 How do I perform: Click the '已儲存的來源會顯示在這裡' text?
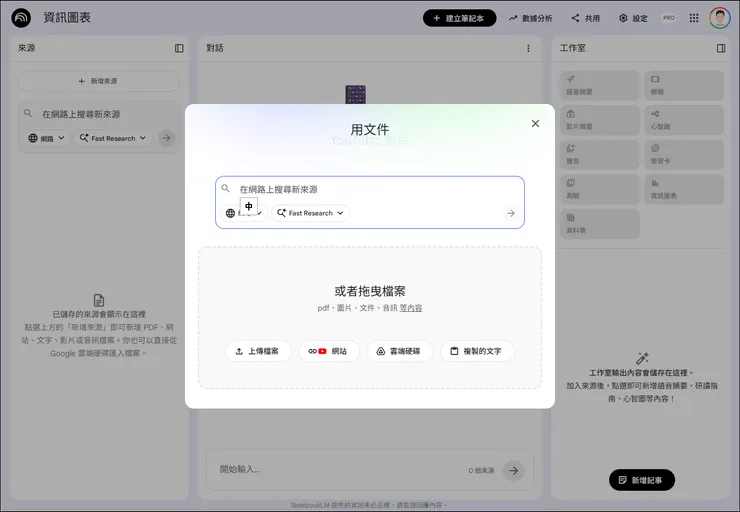click(x=99, y=314)
